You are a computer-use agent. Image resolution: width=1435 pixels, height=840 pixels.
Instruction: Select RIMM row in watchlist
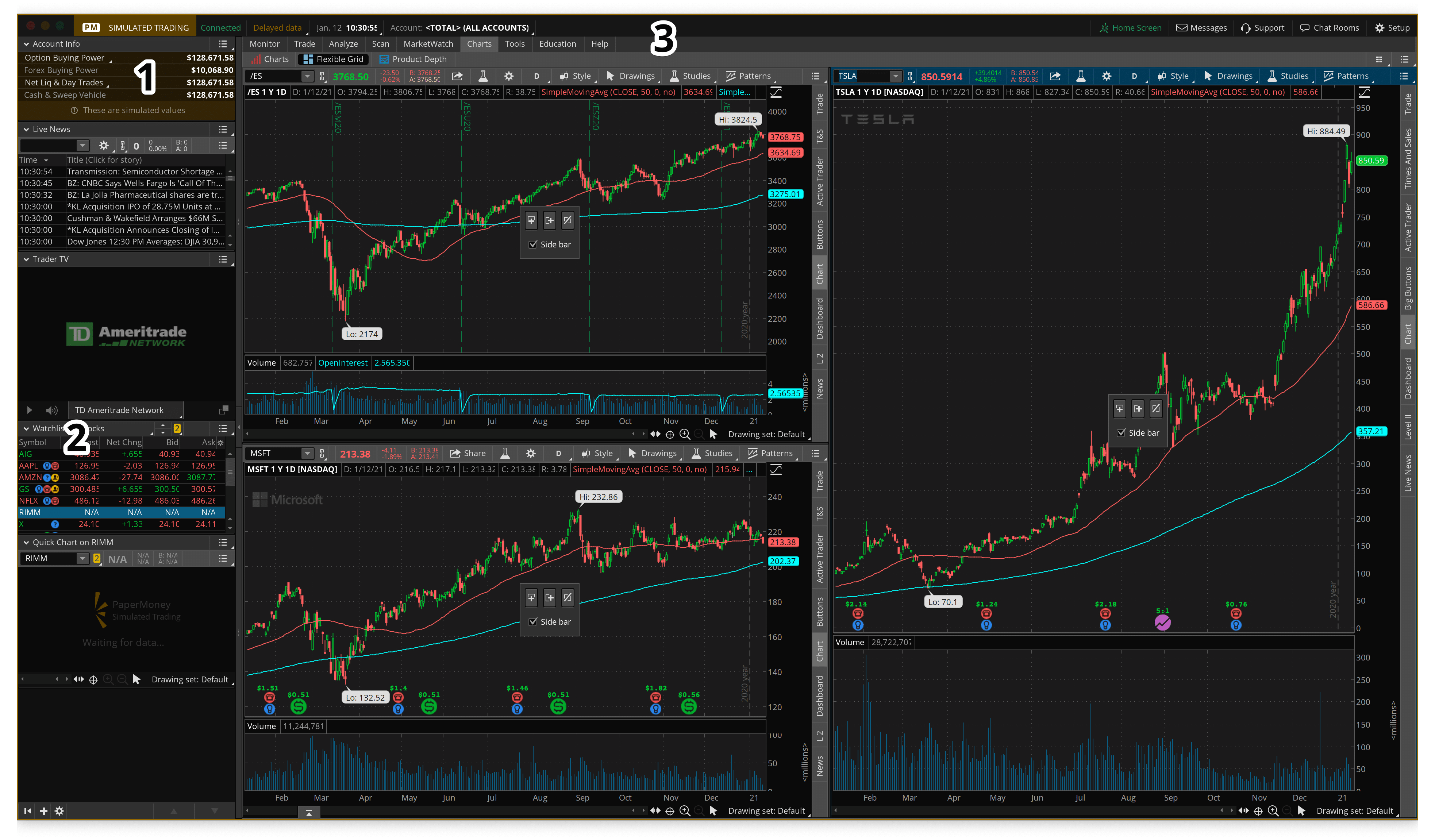point(121,513)
